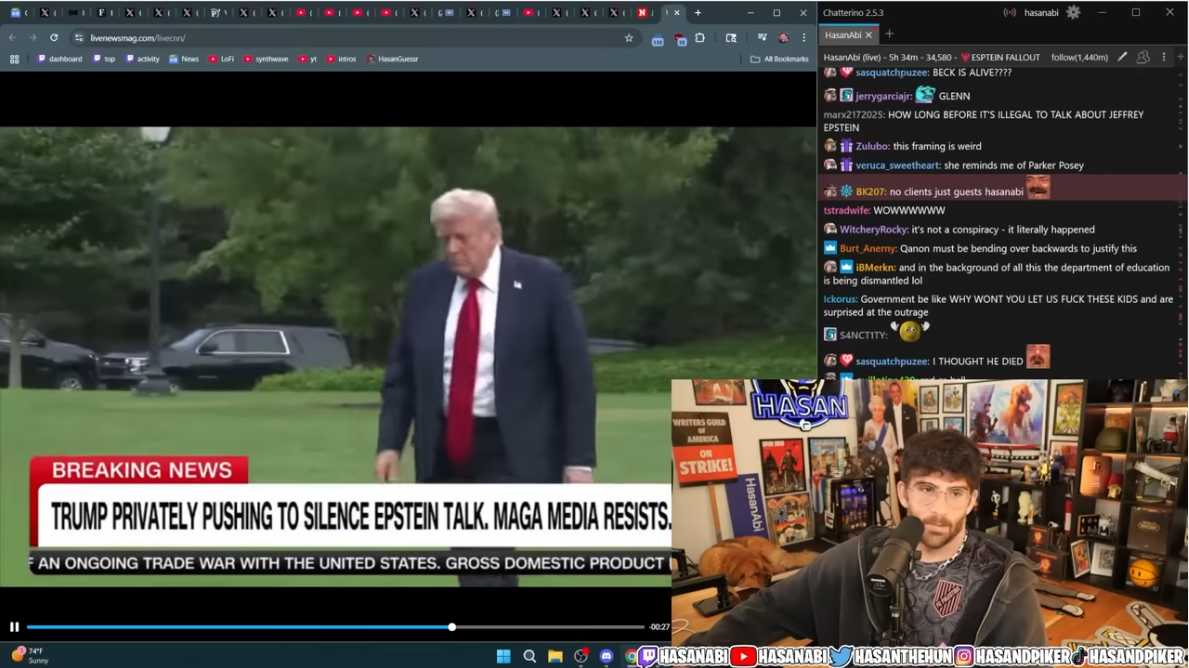
Task: Open the Chrome apps grid in bookmarks bar
Action: [14, 58]
